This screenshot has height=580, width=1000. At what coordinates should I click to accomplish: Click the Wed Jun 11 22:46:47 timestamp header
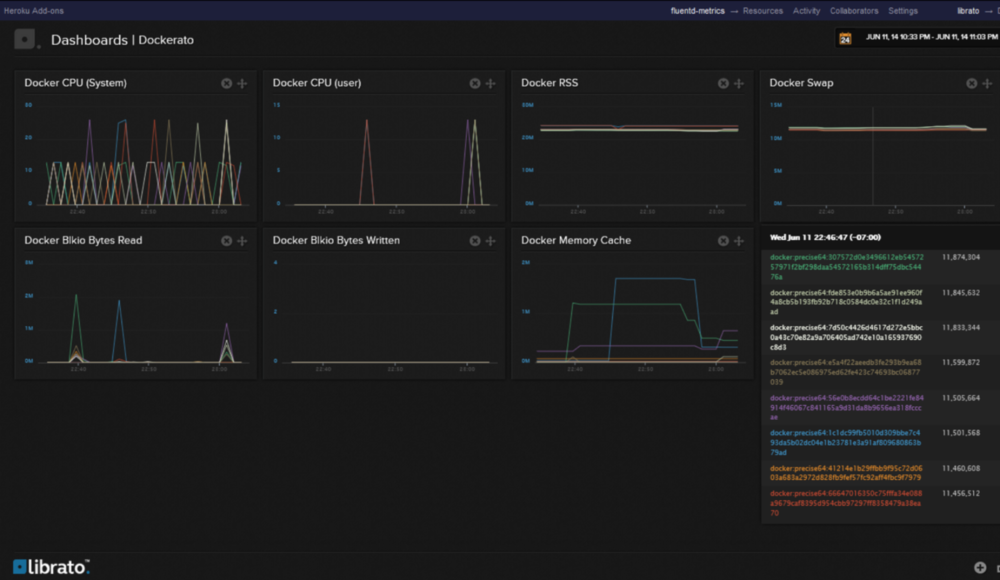pyautogui.click(x=825, y=237)
